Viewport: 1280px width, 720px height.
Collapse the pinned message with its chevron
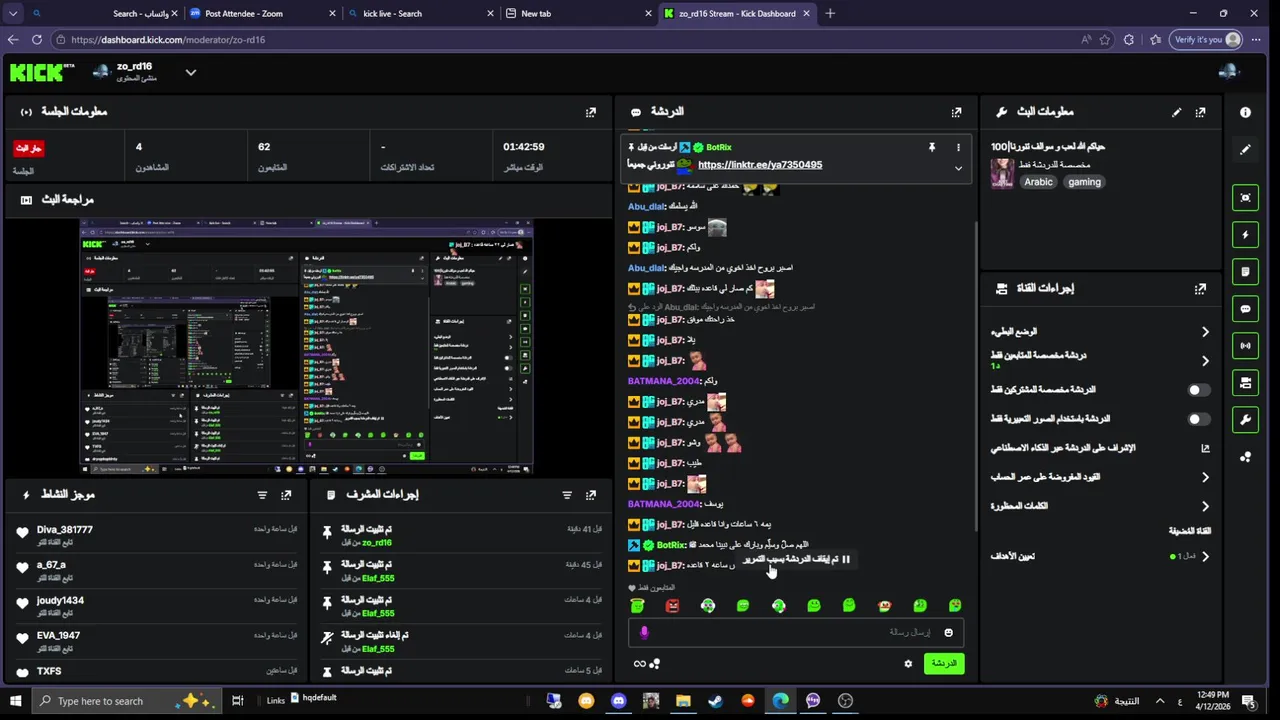pos(958,168)
